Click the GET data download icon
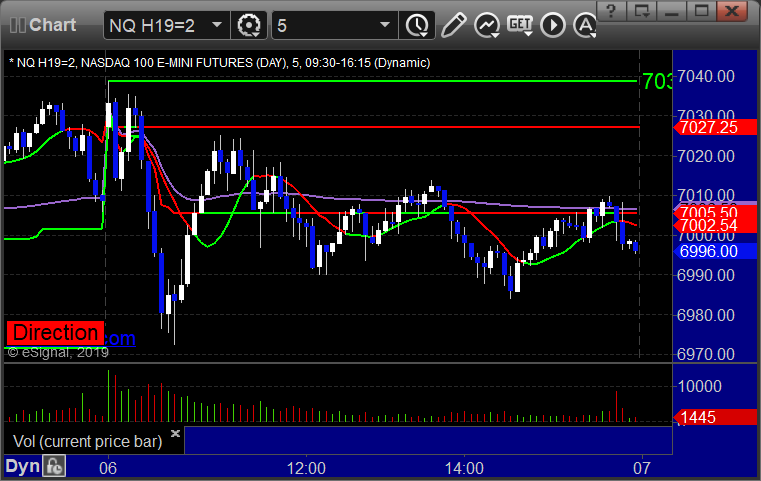Screen dimensions: 761x481 click(x=520, y=25)
